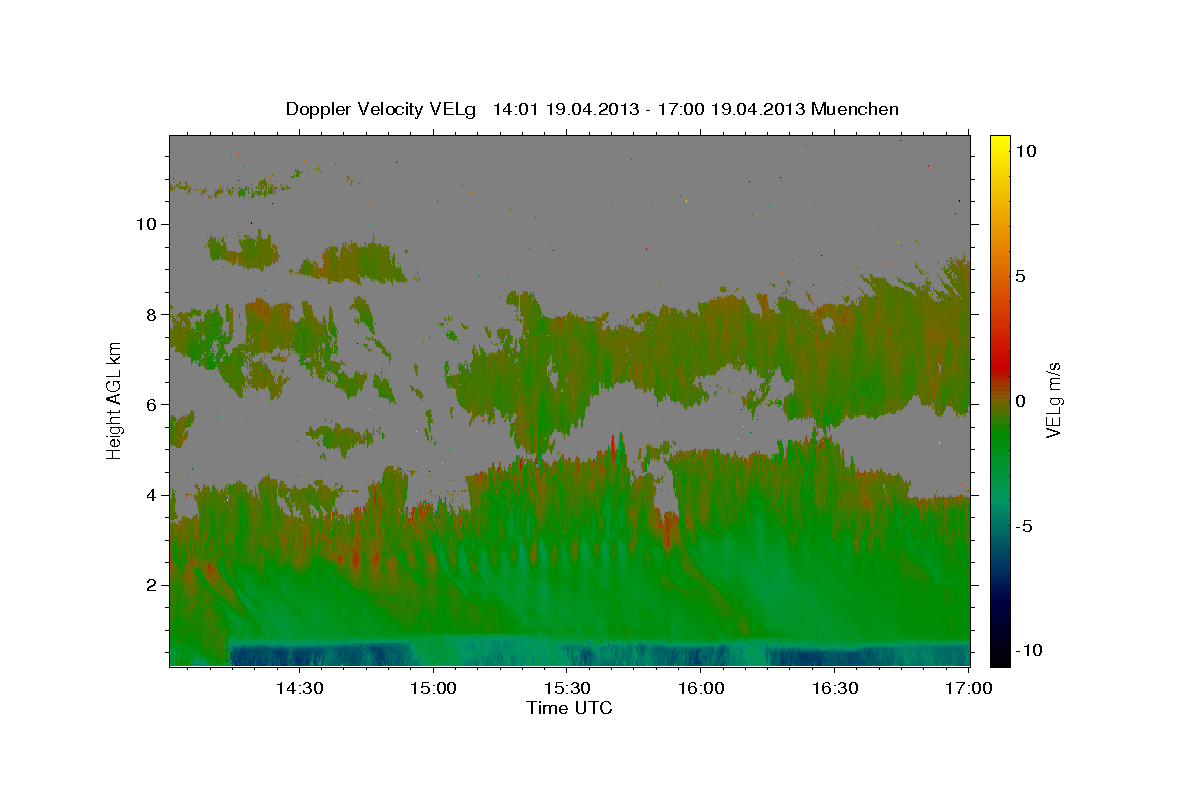Click the '14:30' time tick label
This screenshot has height=800, width=1200.
(298, 689)
